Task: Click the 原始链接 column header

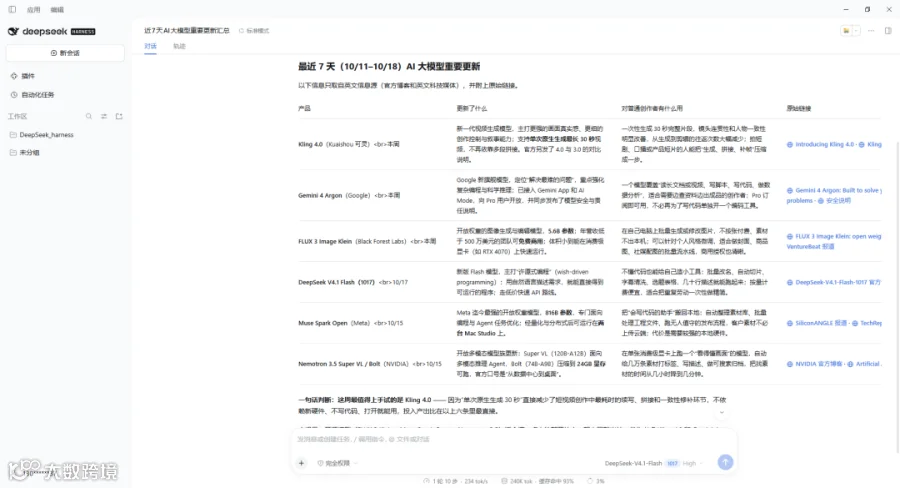Action: click(x=799, y=108)
